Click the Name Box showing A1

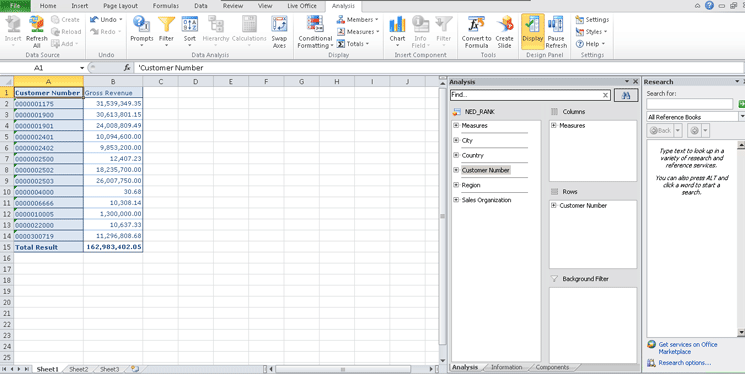click(x=39, y=68)
